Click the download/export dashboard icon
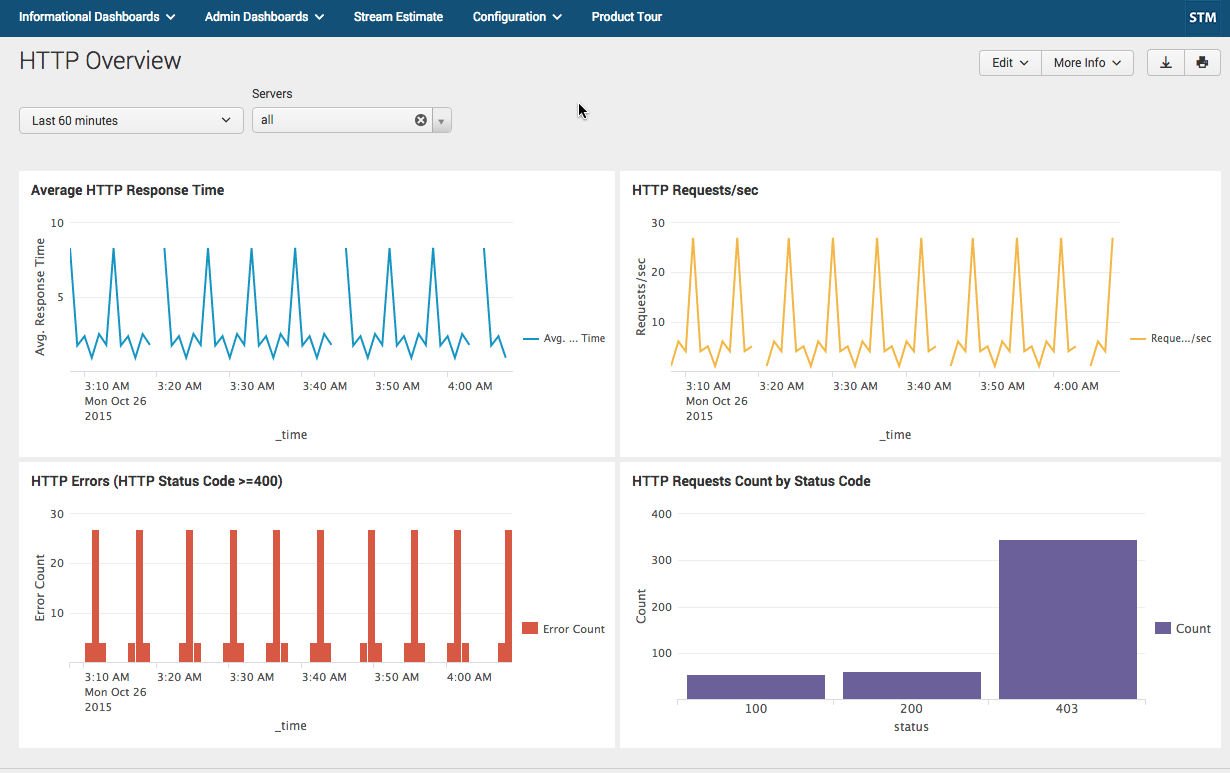The width and height of the screenshot is (1230, 773). [x=1166, y=63]
